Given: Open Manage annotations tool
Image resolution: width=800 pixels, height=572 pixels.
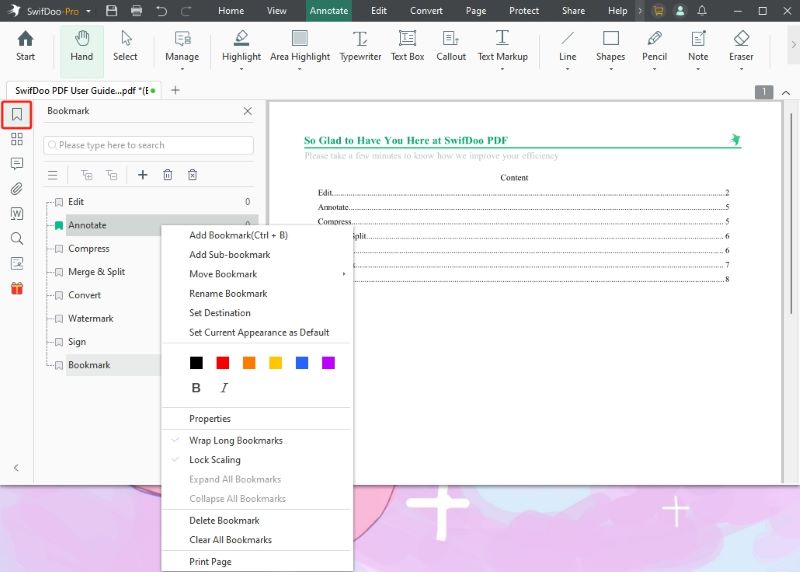Looking at the screenshot, I should (182, 48).
